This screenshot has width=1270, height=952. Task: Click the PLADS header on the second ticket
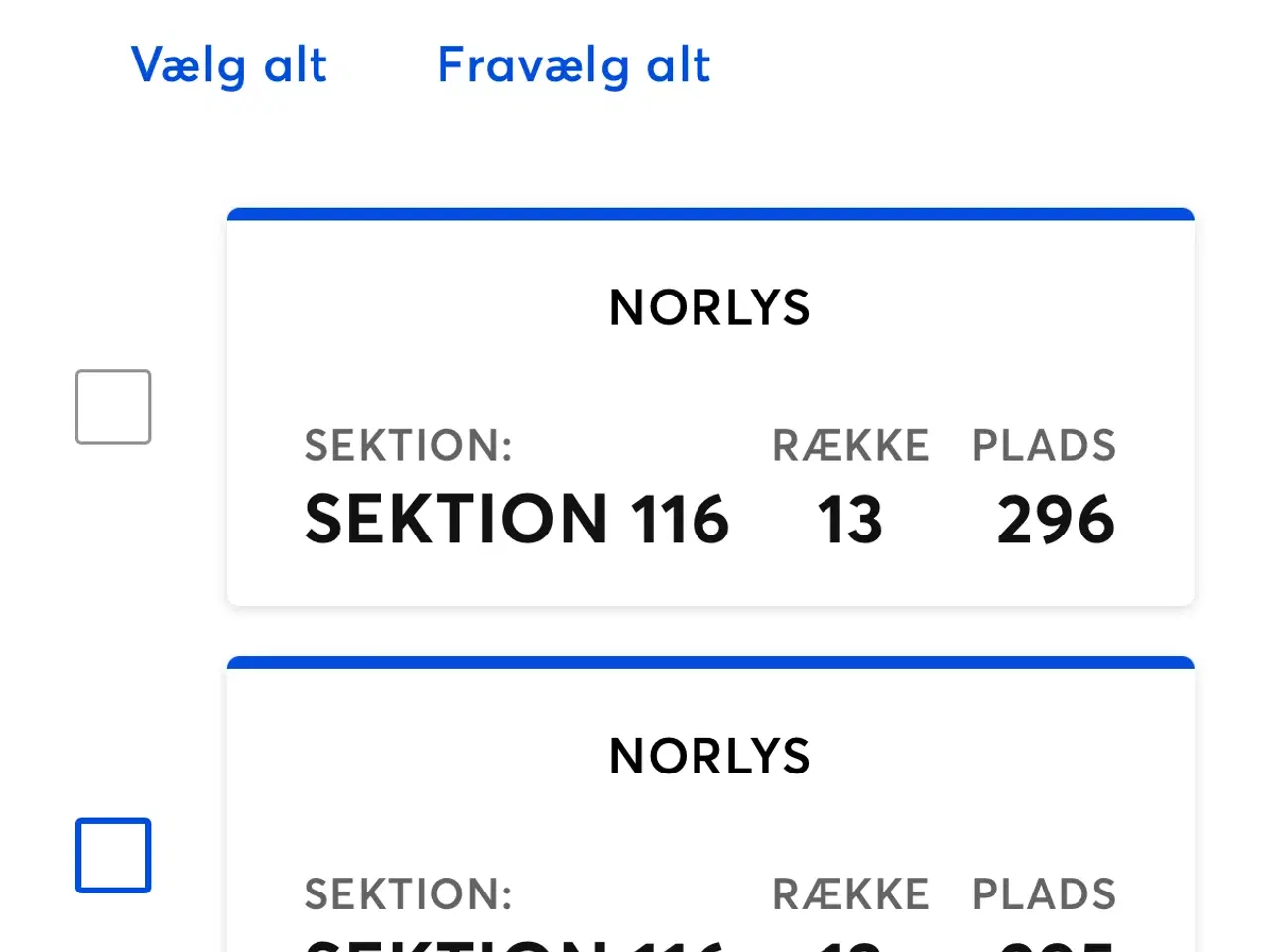pyautogui.click(x=1043, y=893)
